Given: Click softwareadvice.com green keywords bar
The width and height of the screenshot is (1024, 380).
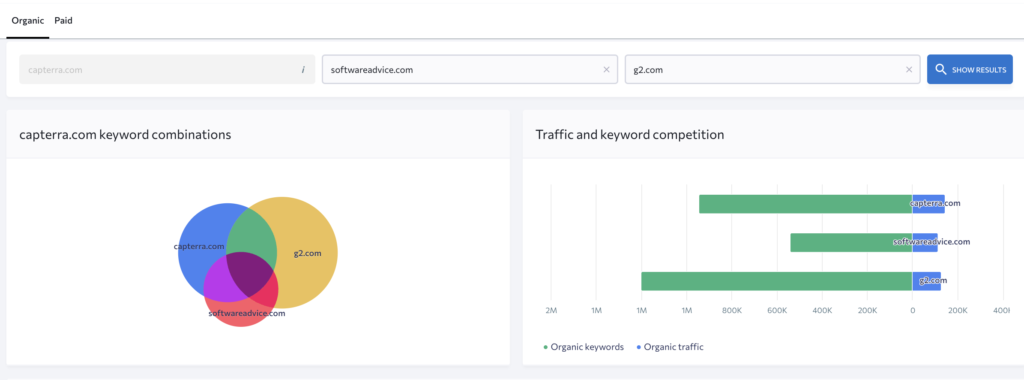Looking at the screenshot, I should pos(851,242).
